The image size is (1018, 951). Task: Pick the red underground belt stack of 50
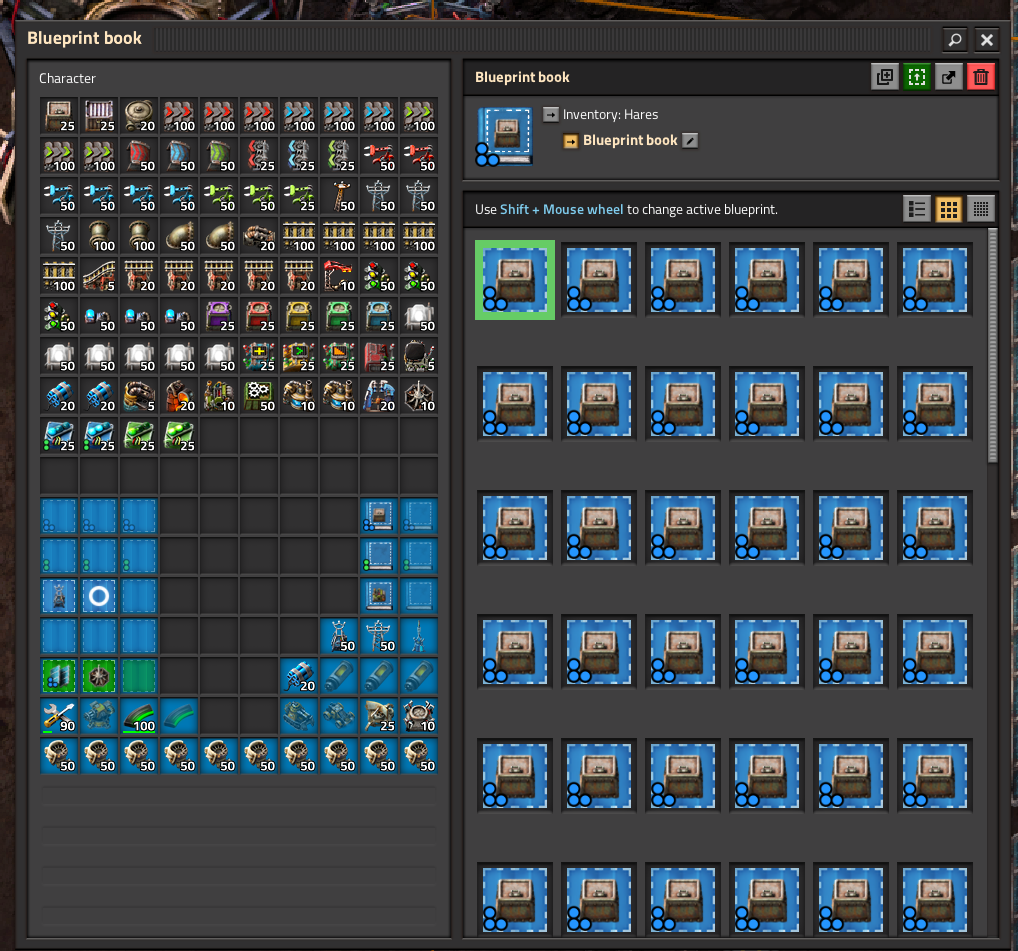(x=139, y=156)
